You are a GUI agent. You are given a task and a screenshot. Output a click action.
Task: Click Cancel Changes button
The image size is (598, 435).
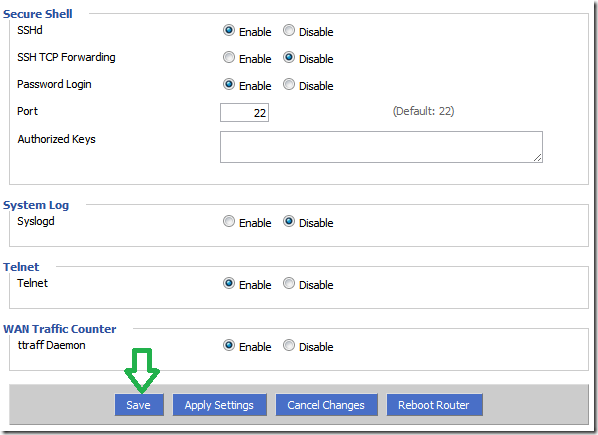(x=327, y=405)
